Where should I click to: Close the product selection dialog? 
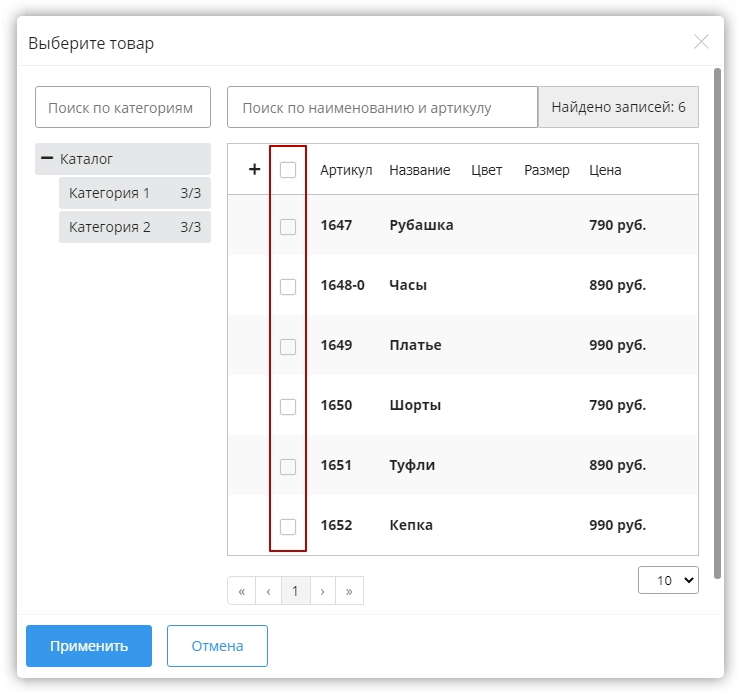click(x=701, y=42)
